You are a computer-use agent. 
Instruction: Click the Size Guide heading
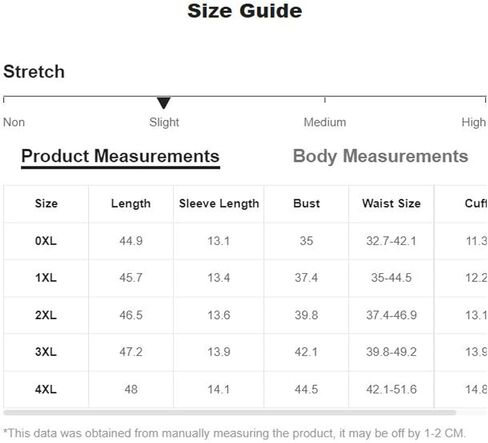tap(245, 11)
